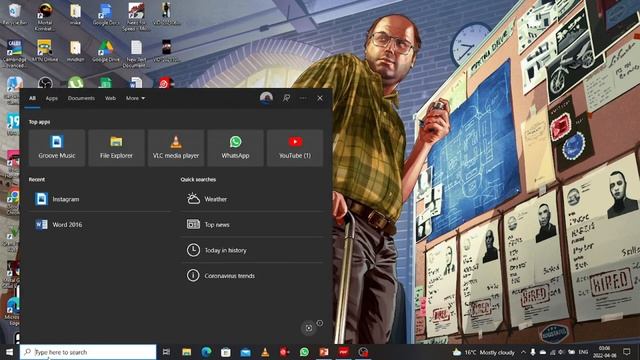640x360 pixels.
Task: Show hidden system tray icons
Action: tap(523, 352)
